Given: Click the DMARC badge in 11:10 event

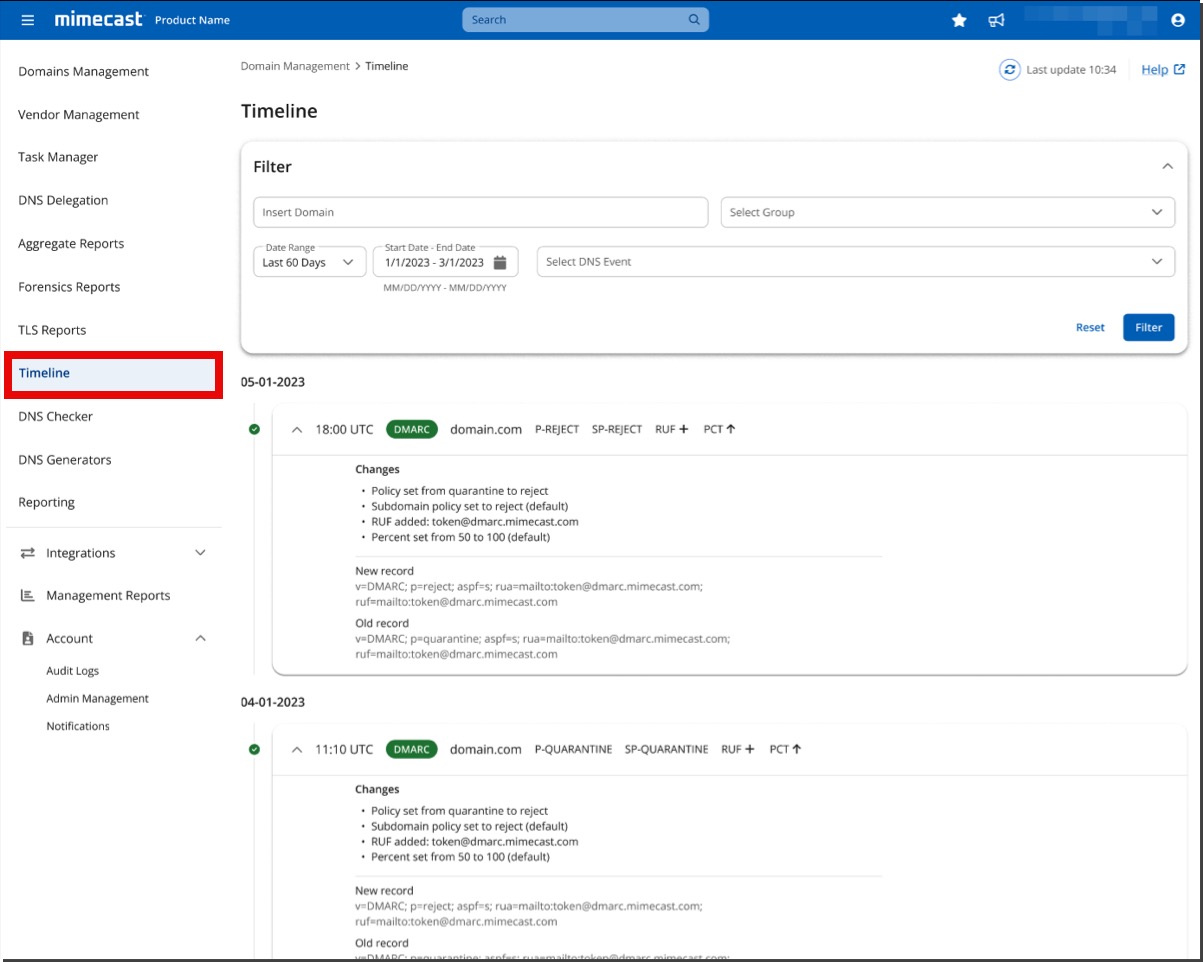Looking at the screenshot, I should click(412, 749).
